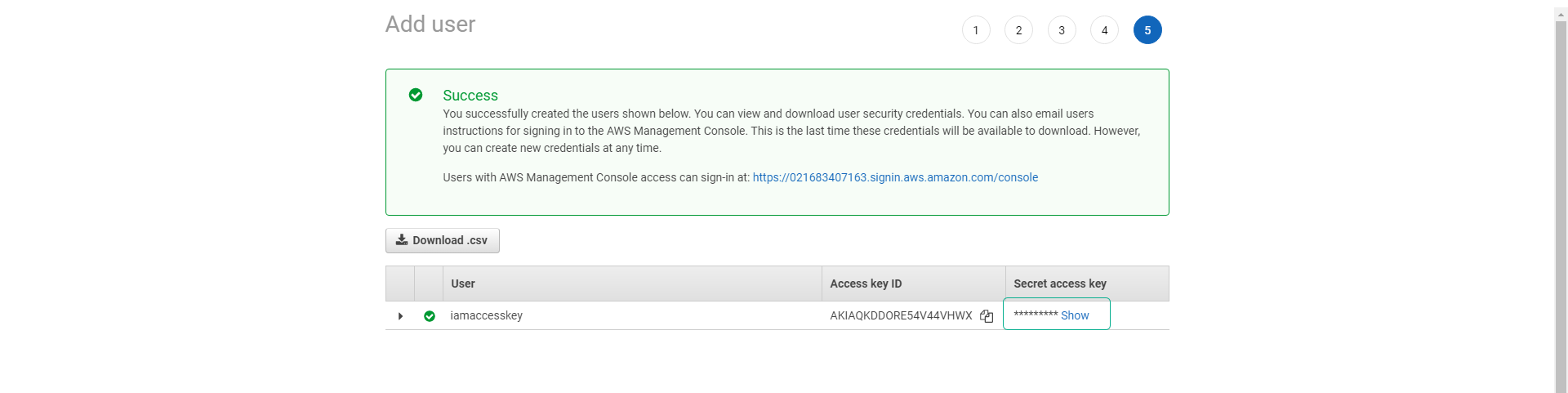Image resolution: width=1568 pixels, height=393 pixels.
Task: Go to step 2 of Add user
Action: coord(1018,30)
